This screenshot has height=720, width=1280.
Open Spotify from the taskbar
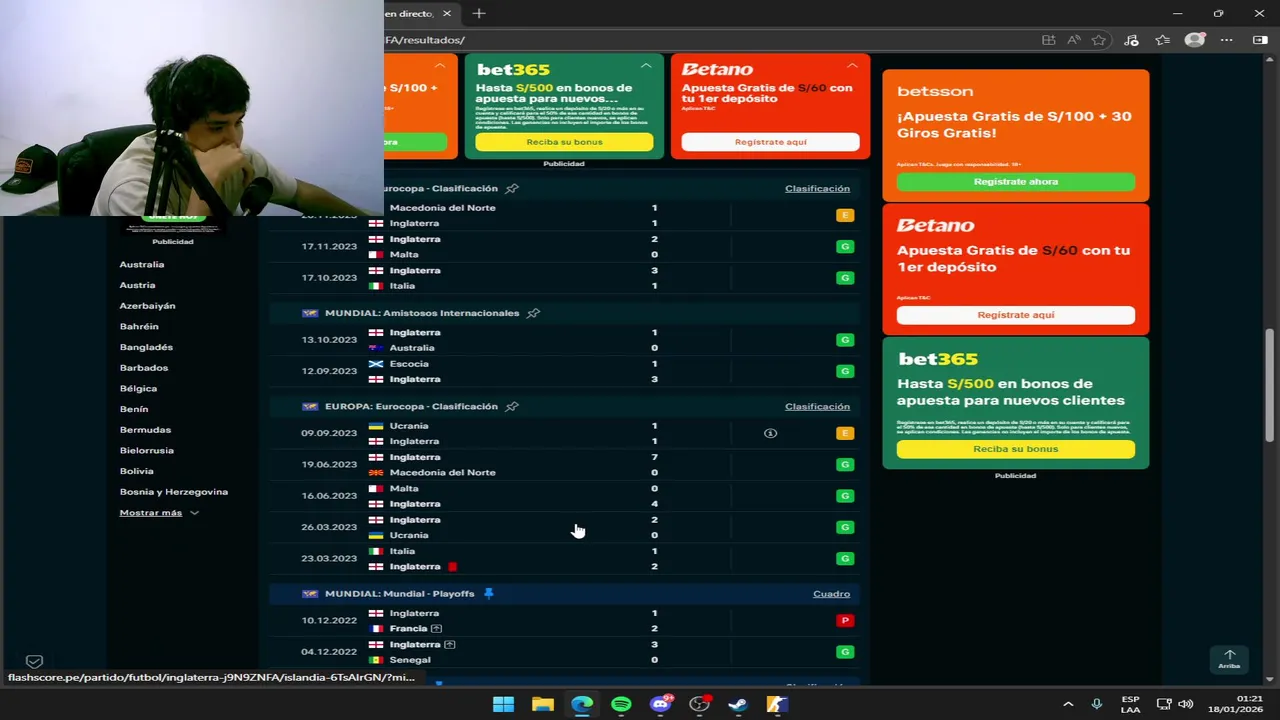[621, 704]
